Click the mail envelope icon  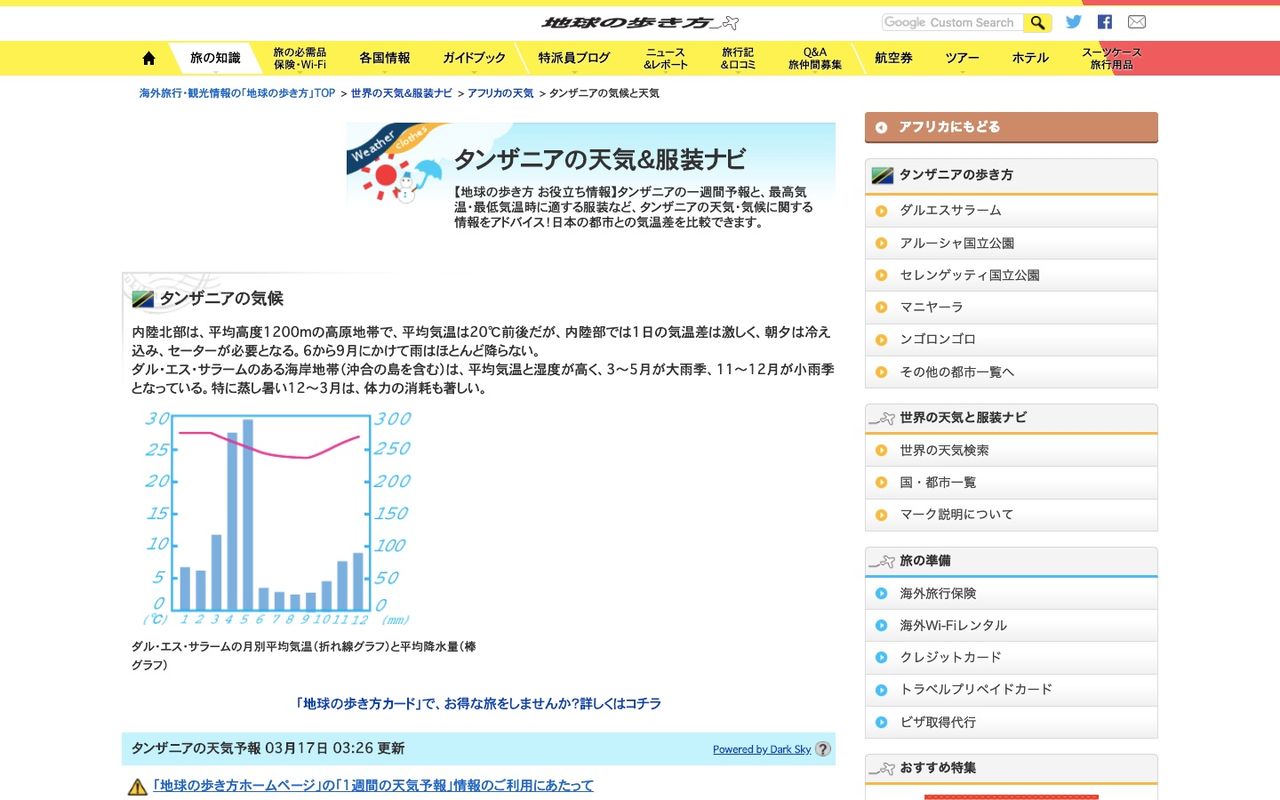pos(1137,22)
